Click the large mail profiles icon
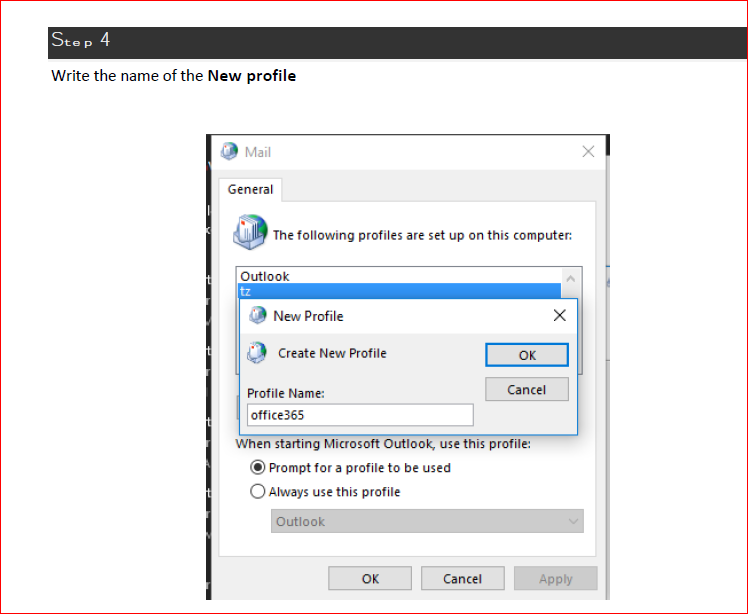748x614 pixels. pyautogui.click(x=250, y=232)
